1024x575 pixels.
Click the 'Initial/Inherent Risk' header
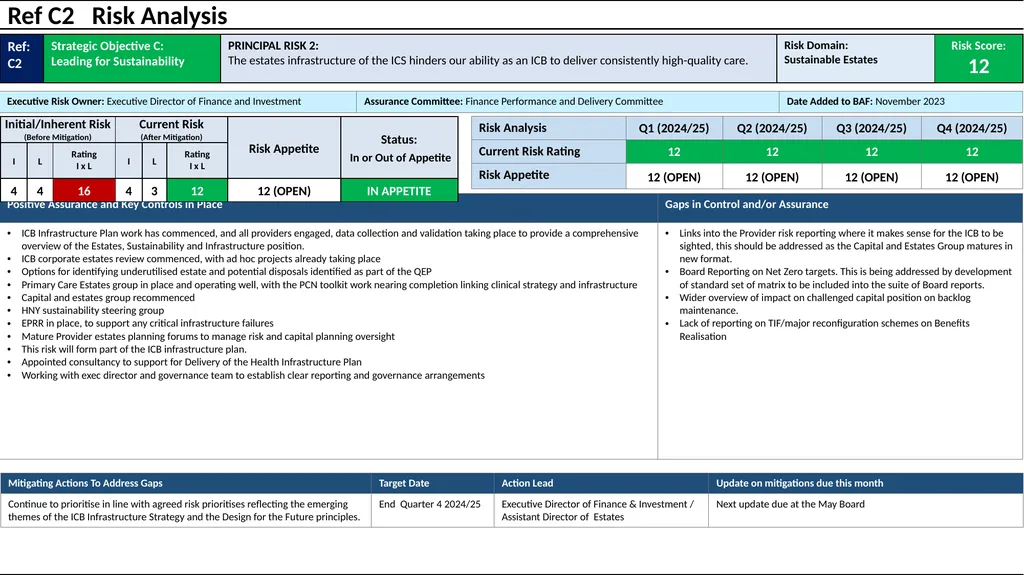point(58,129)
